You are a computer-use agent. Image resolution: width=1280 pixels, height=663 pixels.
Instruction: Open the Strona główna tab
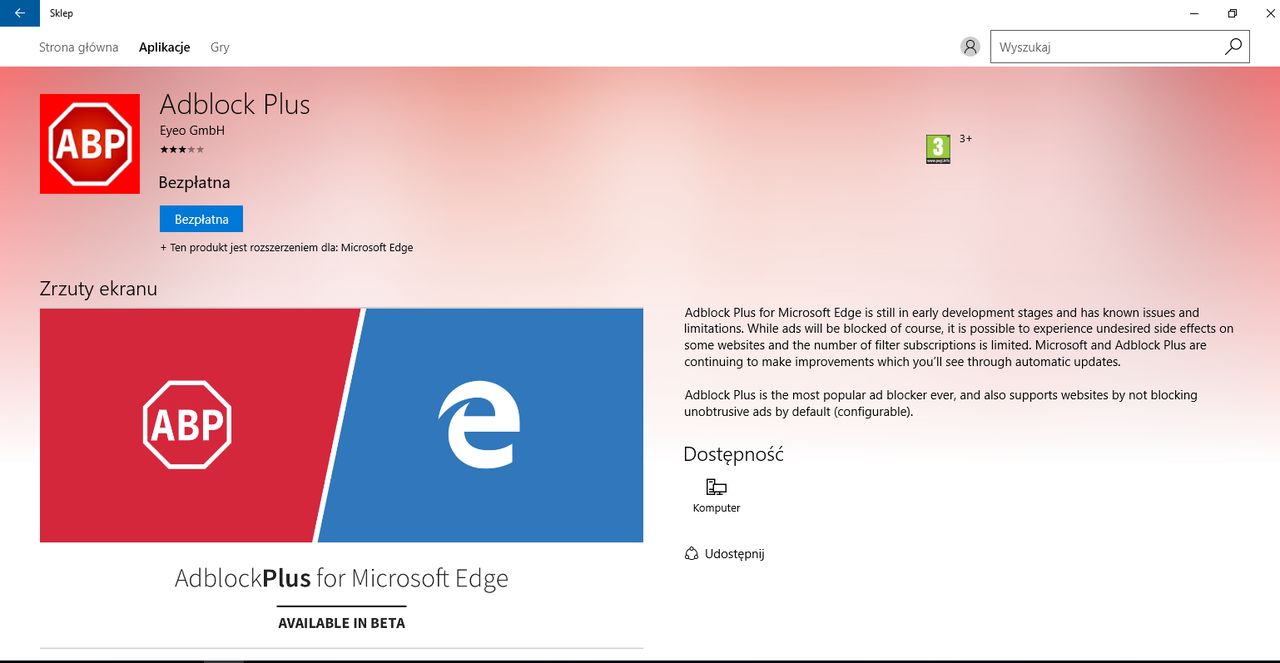point(79,47)
